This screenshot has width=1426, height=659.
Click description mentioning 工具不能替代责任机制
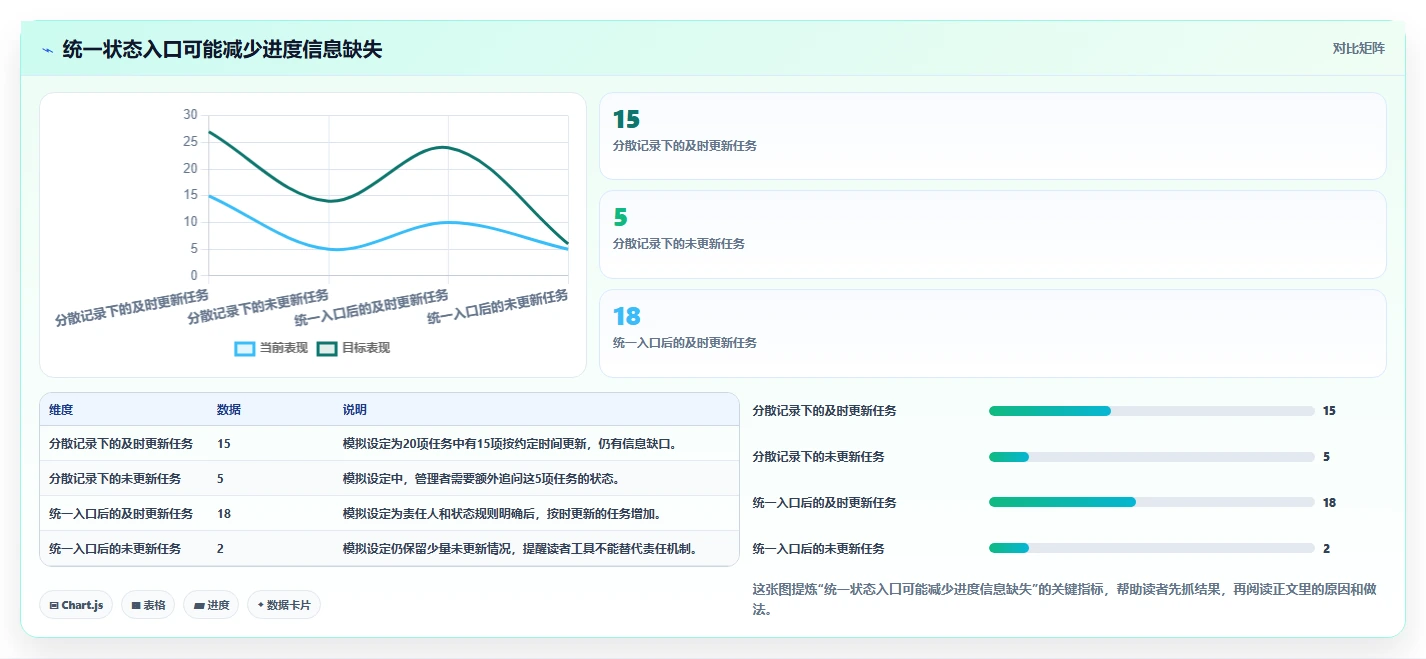pyautogui.click(x=520, y=548)
